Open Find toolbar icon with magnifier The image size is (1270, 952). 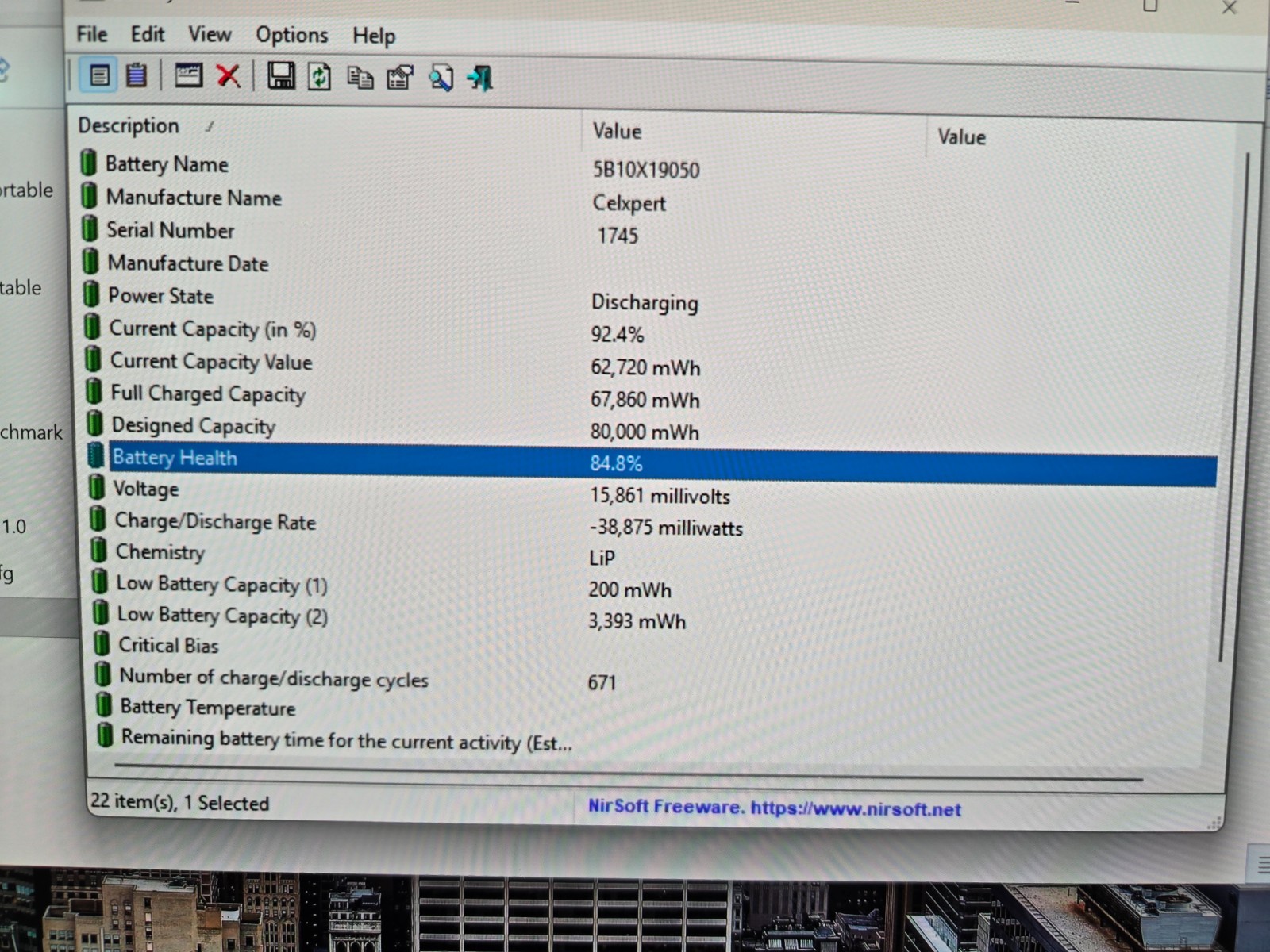click(x=441, y=78)
